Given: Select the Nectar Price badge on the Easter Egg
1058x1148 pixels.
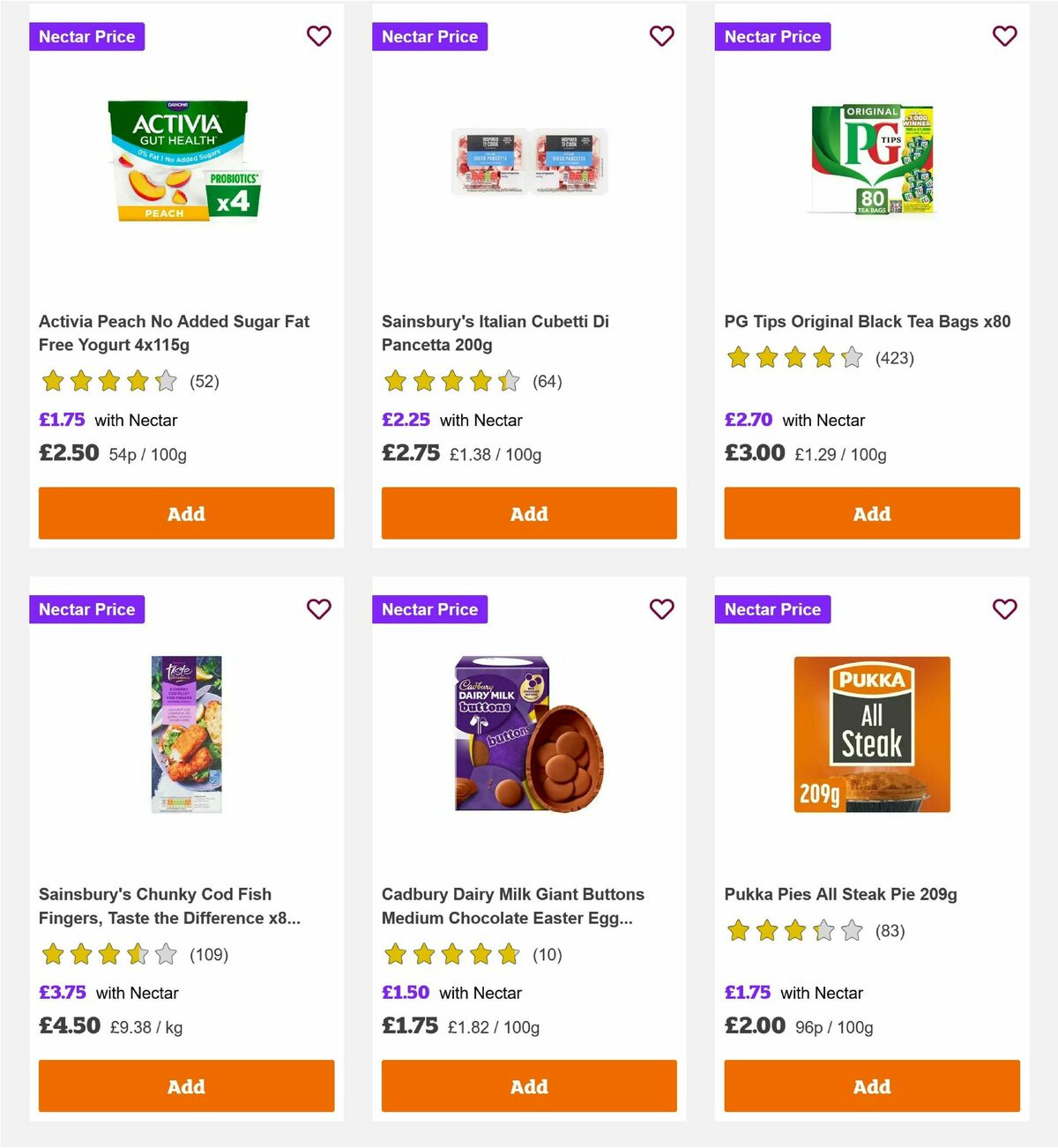Looking at the screenshot, I should pos(429,609).
